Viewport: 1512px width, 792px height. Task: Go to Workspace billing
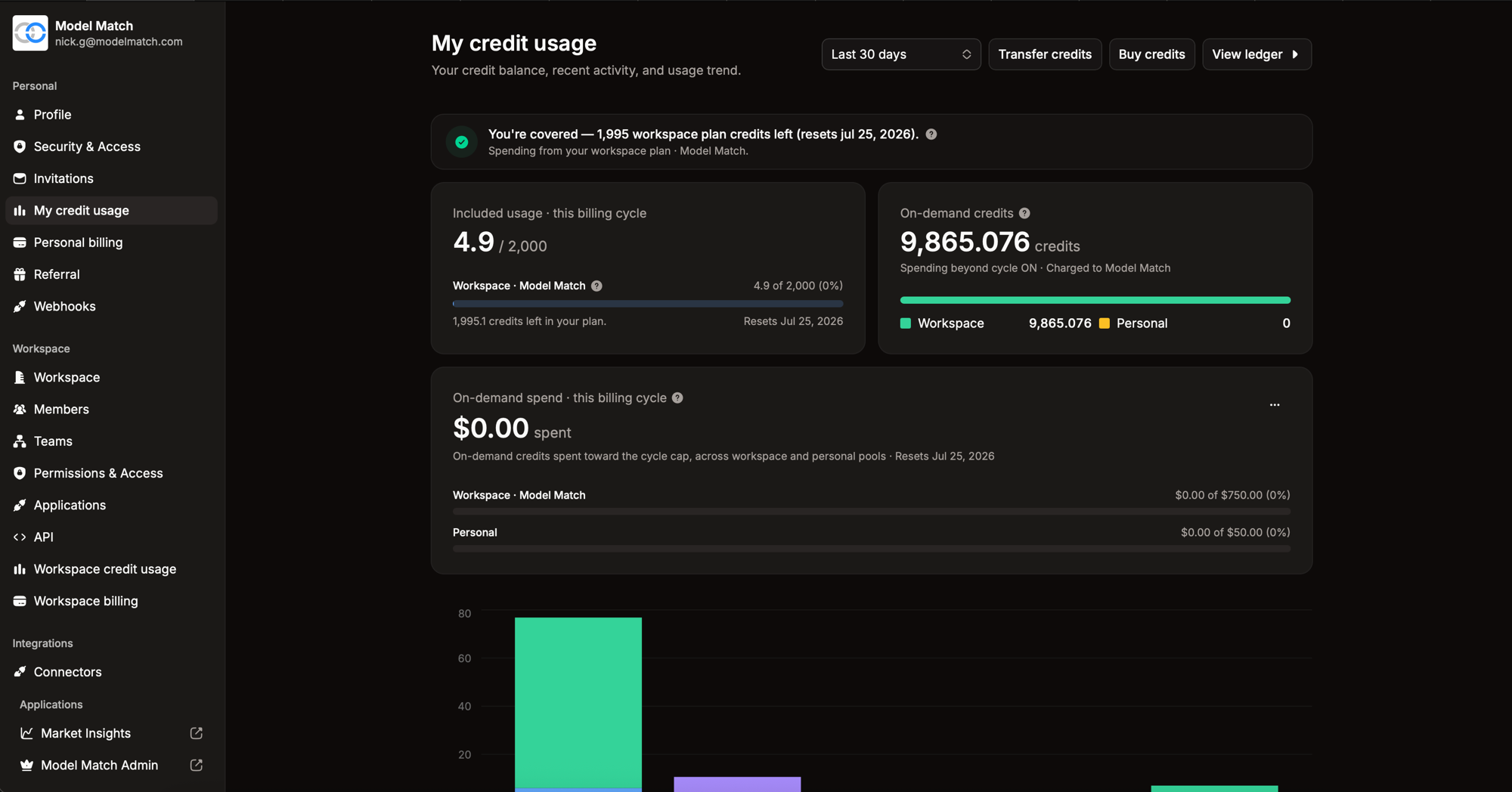pos(112,601)
